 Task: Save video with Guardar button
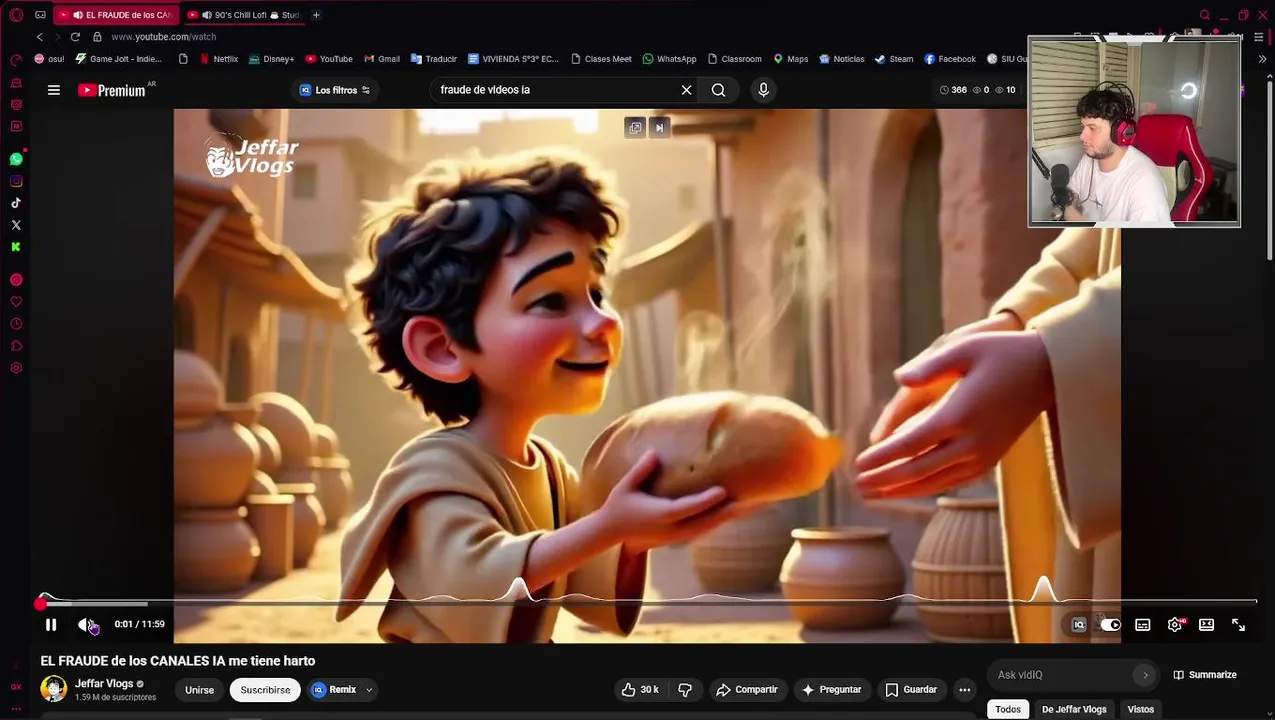coord(911,689)
